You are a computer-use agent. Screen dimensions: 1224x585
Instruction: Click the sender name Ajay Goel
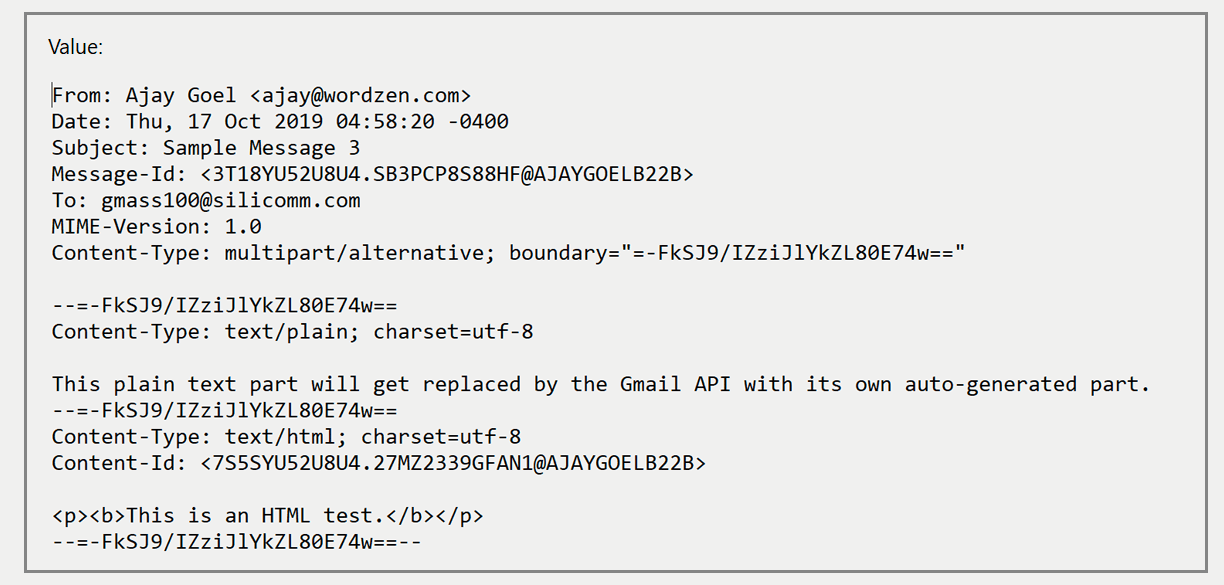[x=181, y=96]
